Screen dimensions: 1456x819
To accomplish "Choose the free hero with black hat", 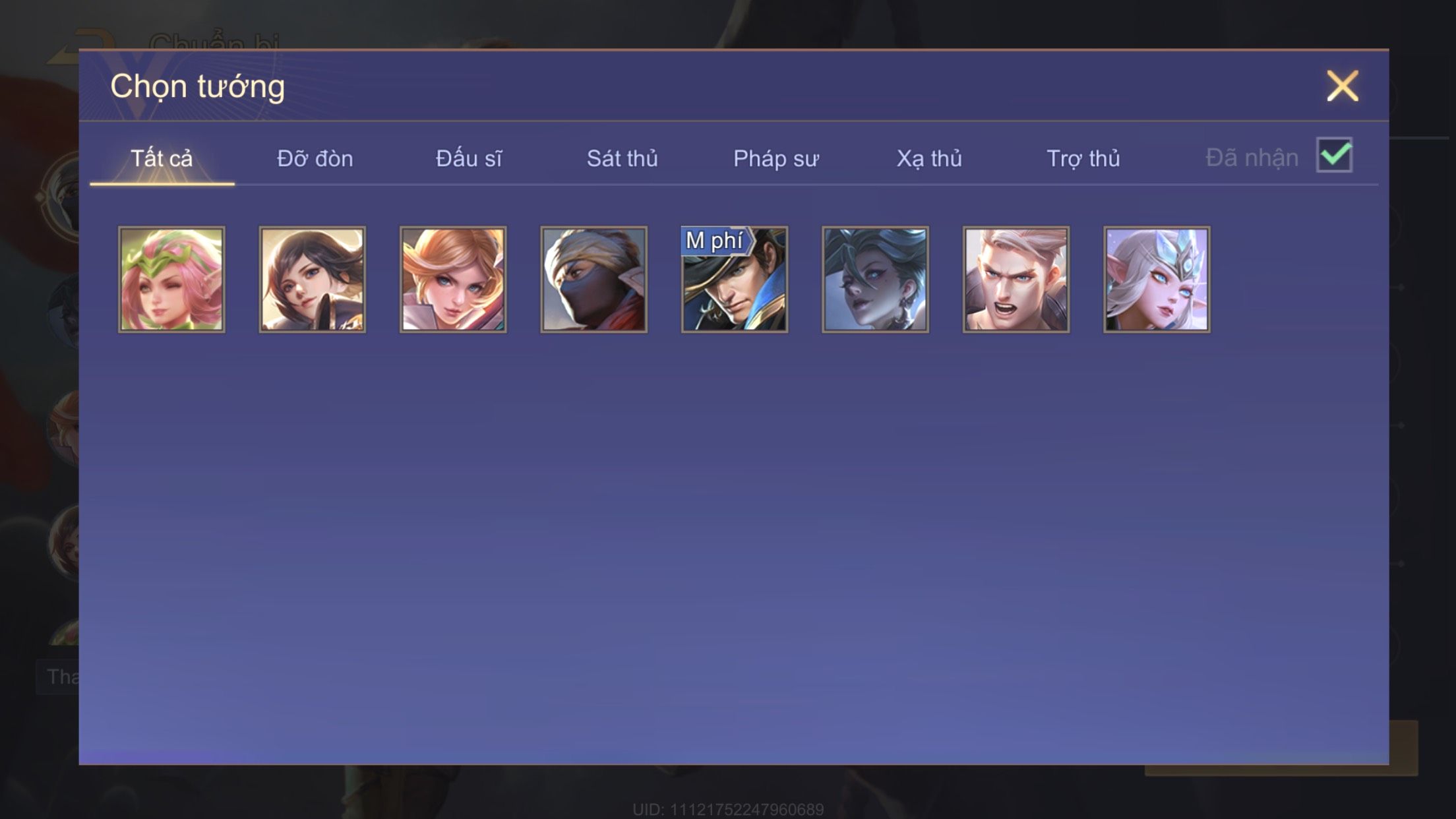I will point(735,280).
